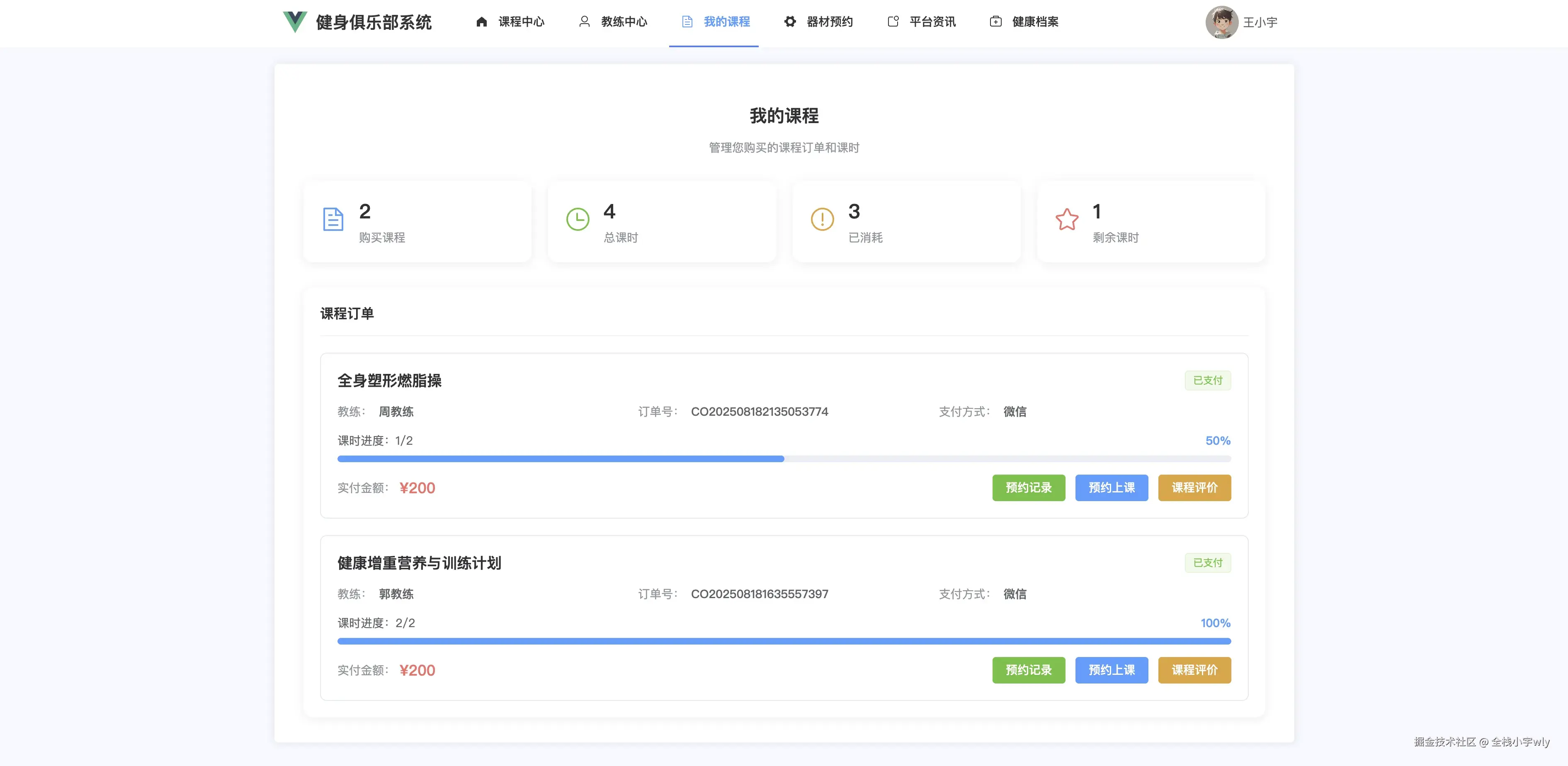Screen dimensions: 1568x766
Task: Go to the 健康档案 menu item
Action: click(x=1035, y=22)
